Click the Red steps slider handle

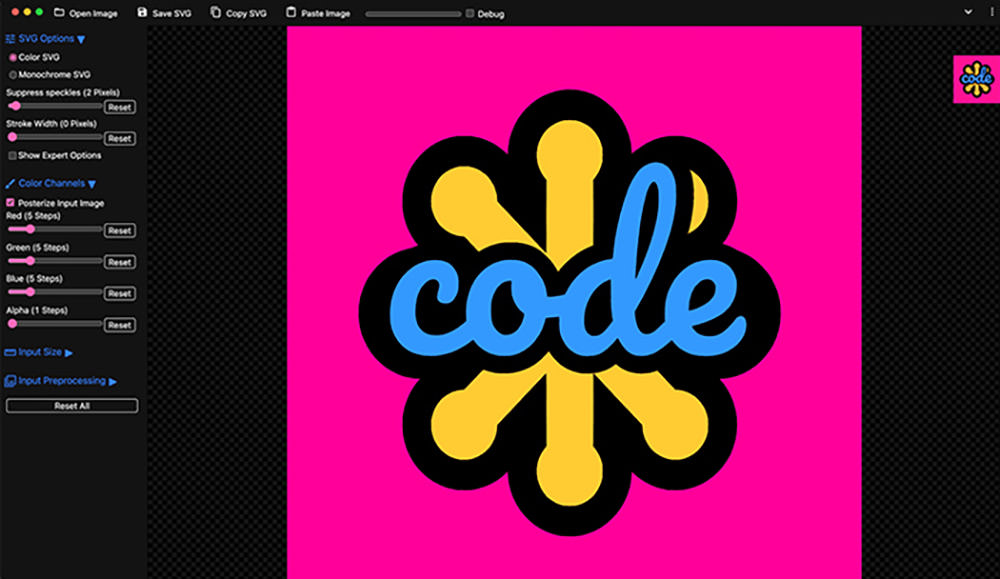click(x=30, y=229)
